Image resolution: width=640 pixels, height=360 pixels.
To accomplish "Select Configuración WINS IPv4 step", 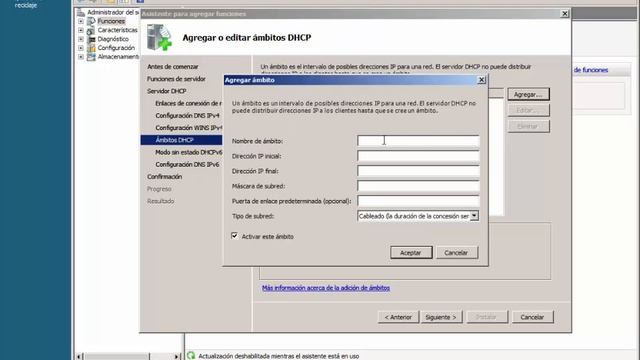I will point(189,128).
